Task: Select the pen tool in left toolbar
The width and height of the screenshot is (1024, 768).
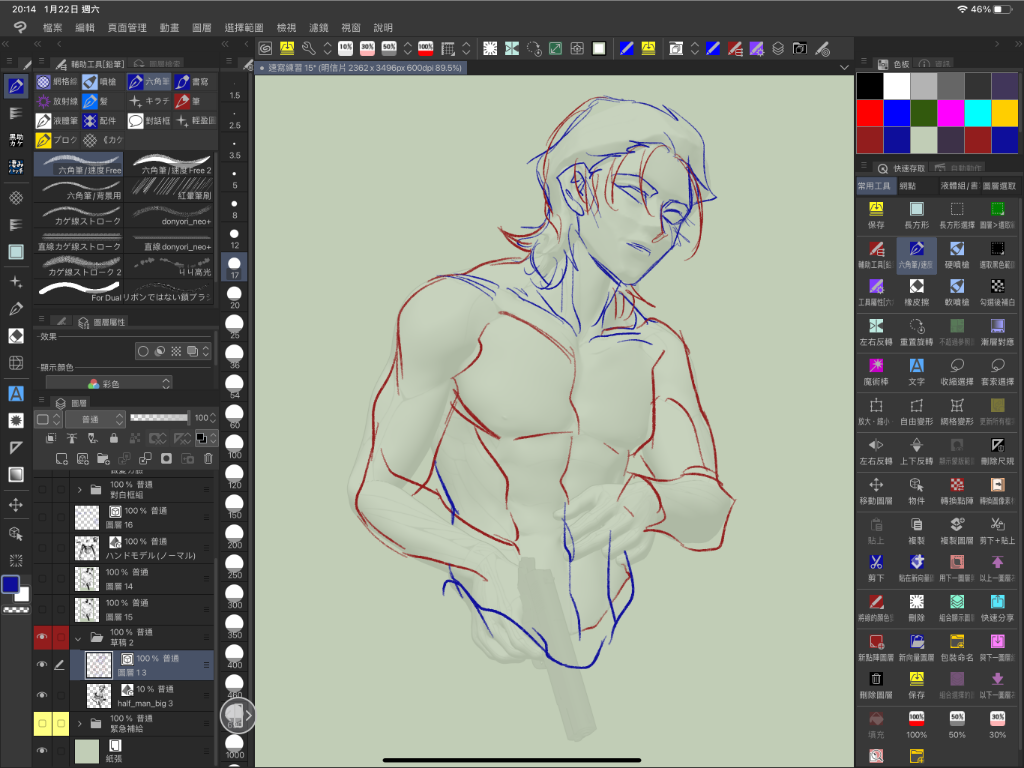Action: [16, 86]
